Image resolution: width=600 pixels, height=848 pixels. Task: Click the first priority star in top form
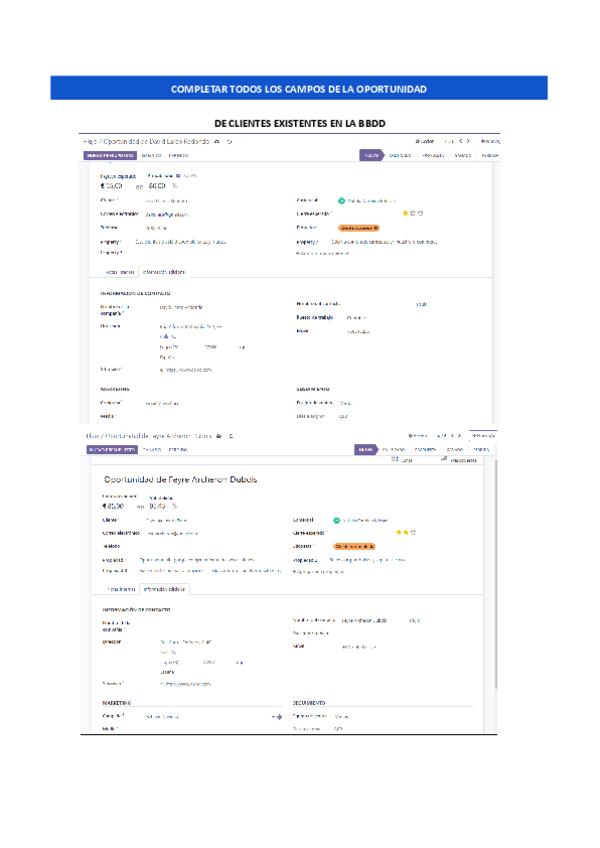(x=405, y=213)
